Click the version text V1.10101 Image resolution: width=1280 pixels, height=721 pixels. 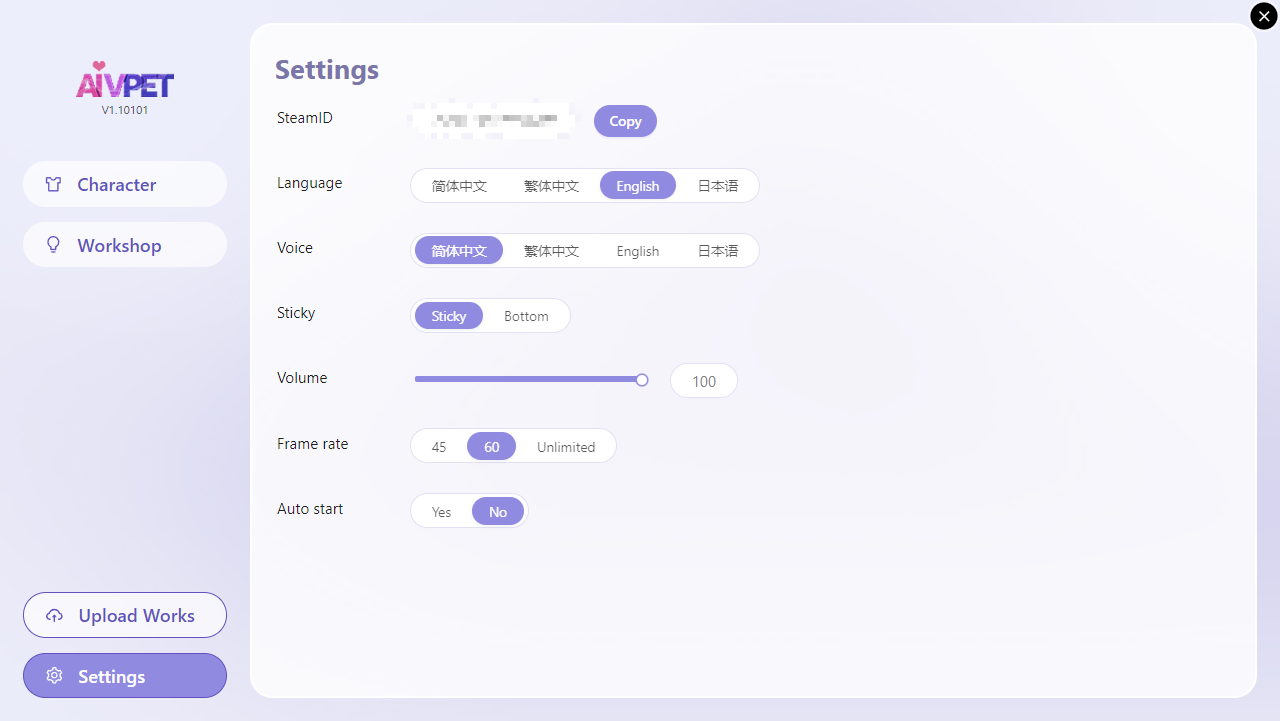125,110
